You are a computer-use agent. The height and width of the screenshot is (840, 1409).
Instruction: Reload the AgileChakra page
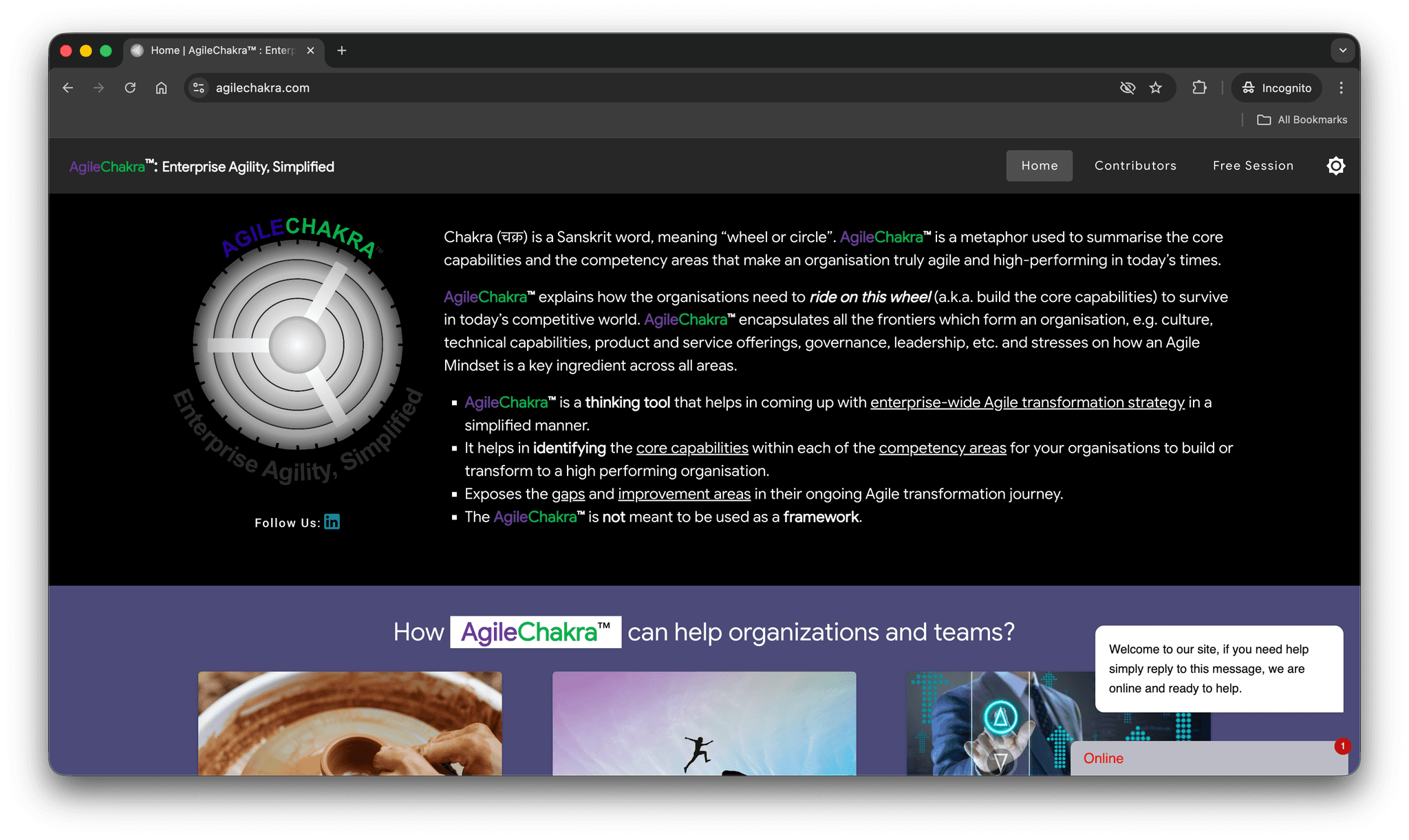click(x=130, y=87)
